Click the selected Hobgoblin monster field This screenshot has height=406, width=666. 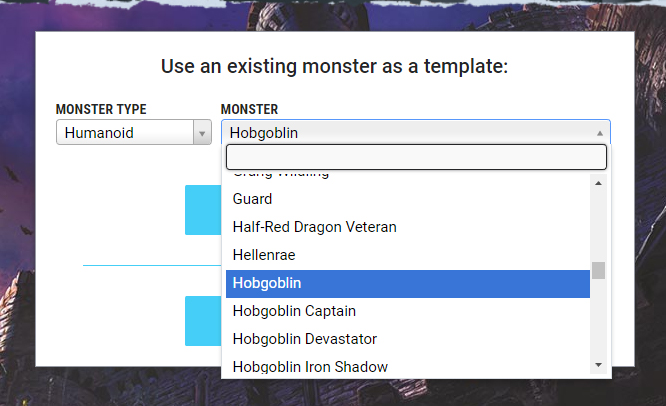(x=416, y=133)
